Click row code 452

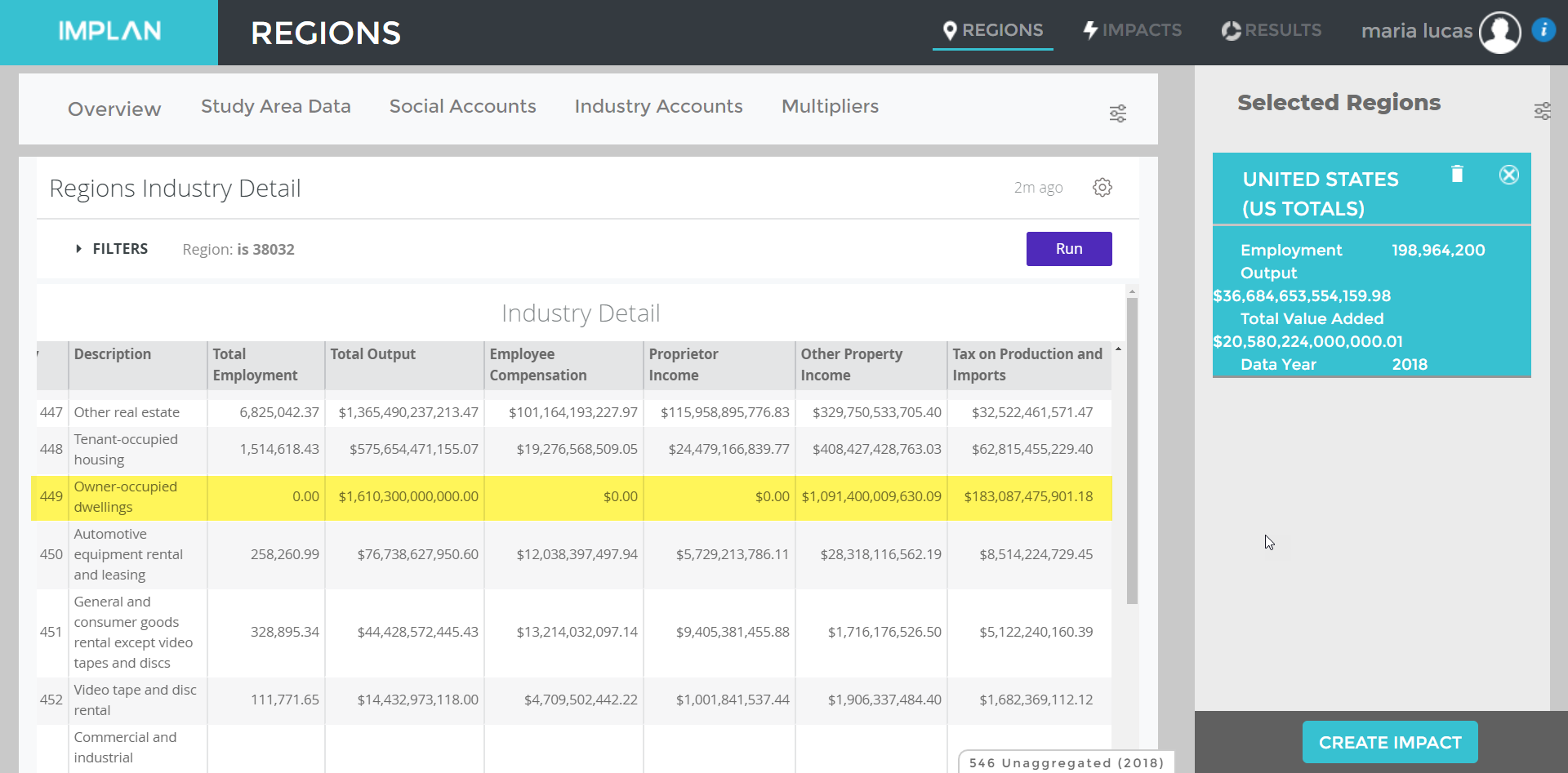pyautogui.click(x=51, y=700)
